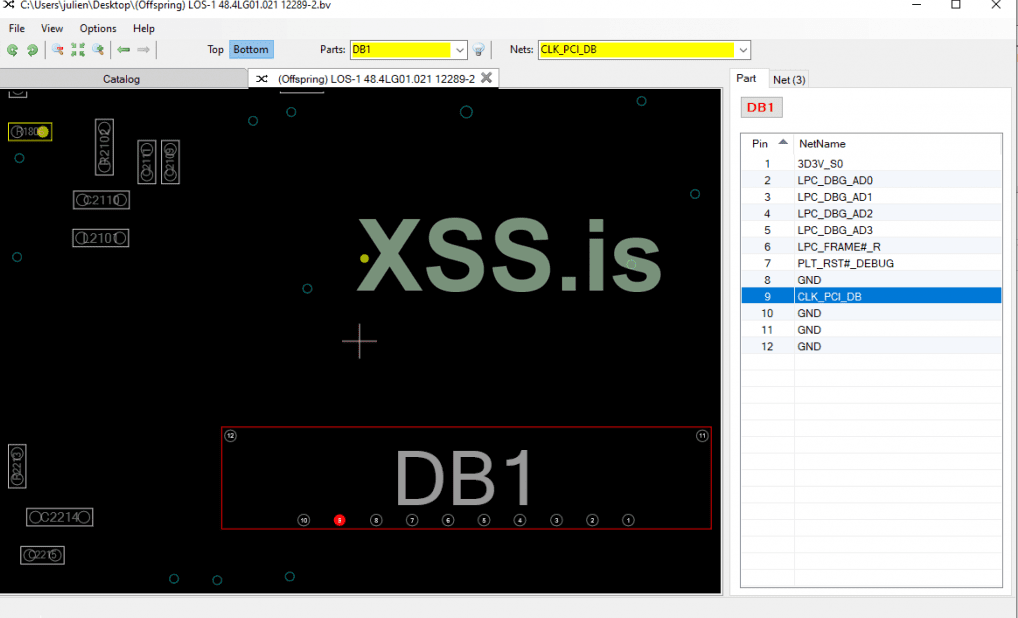The image size is (1018, 618).
Task: Switch to the Net (3) tab
Action: [x=789, y=79]
